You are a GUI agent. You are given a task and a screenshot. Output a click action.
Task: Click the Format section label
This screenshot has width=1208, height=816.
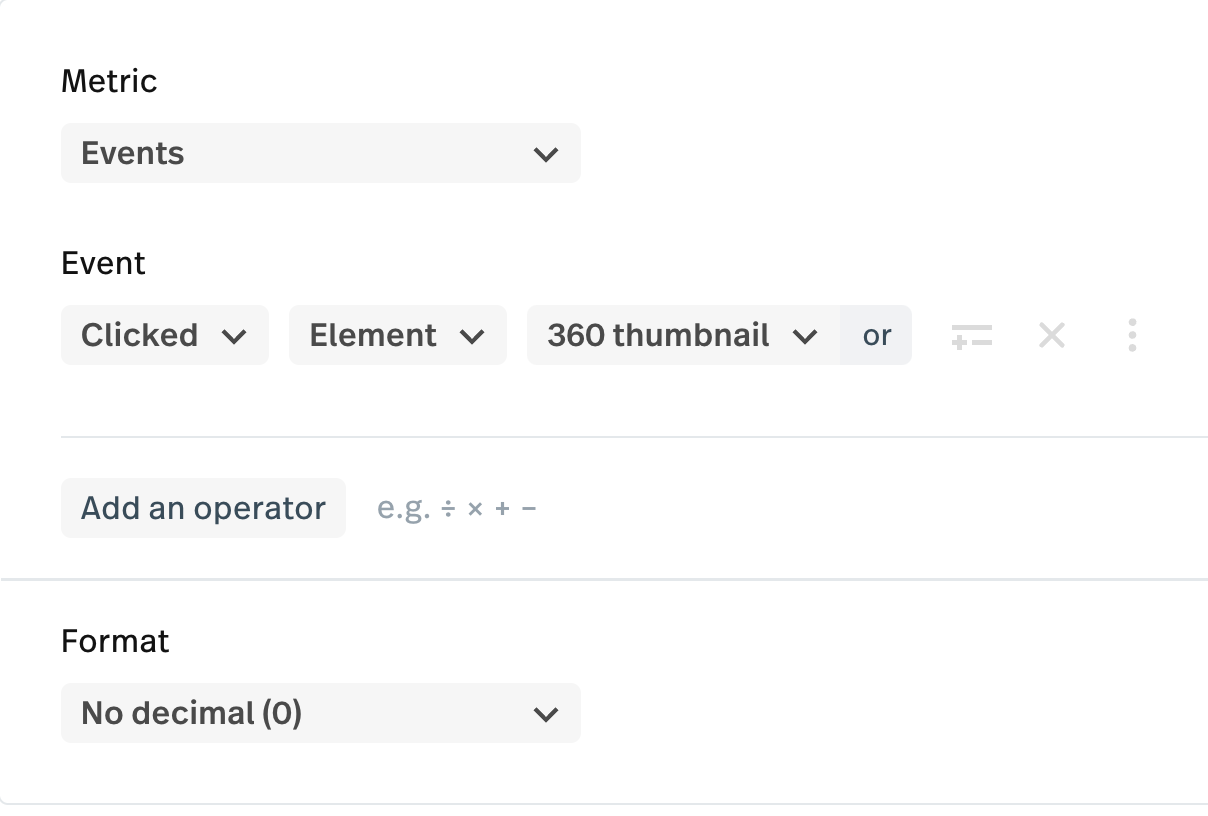click(x=115, y=640)
